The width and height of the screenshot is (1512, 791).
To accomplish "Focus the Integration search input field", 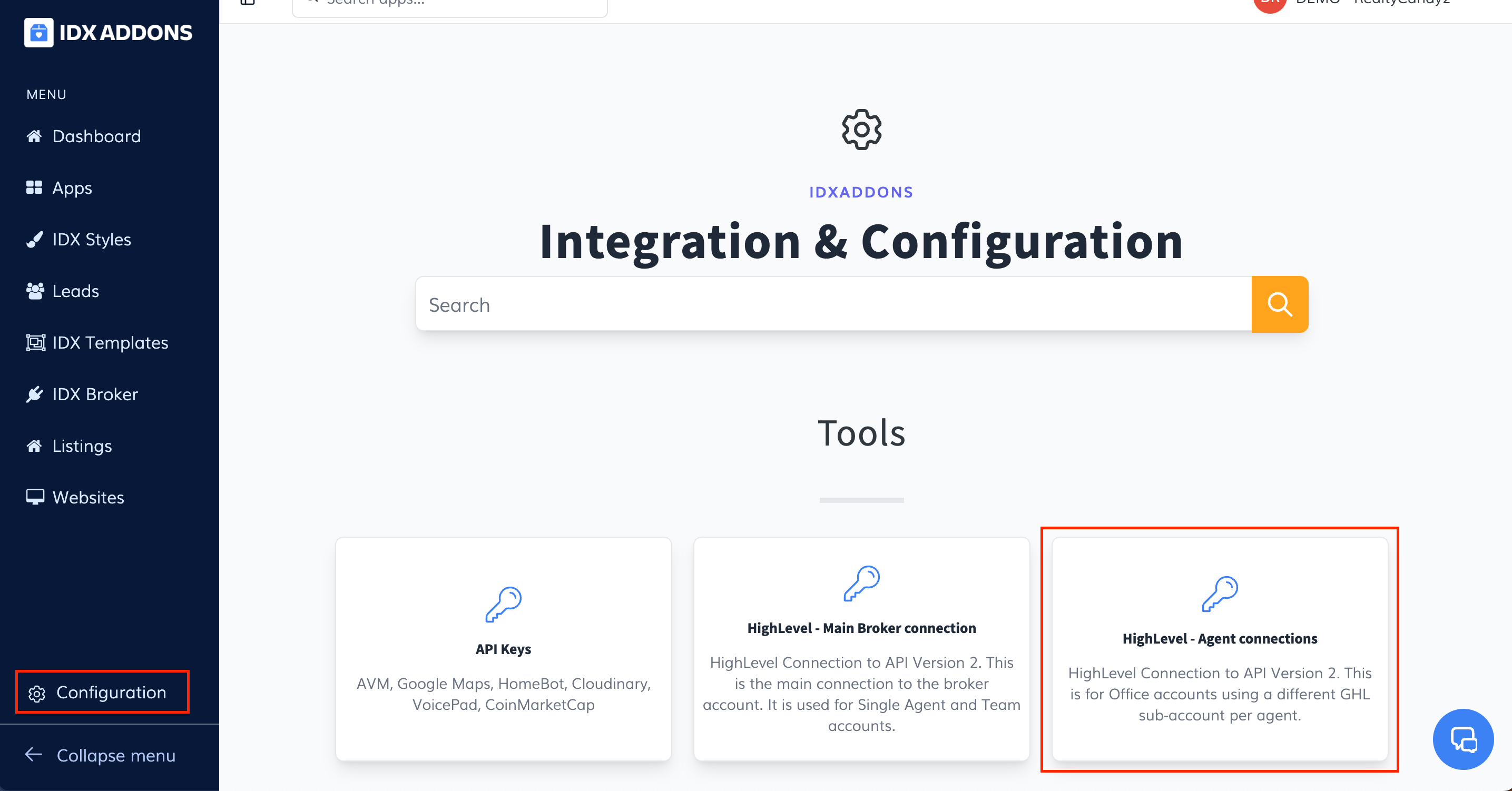I will pyautogui.click(x=833, y=304).
